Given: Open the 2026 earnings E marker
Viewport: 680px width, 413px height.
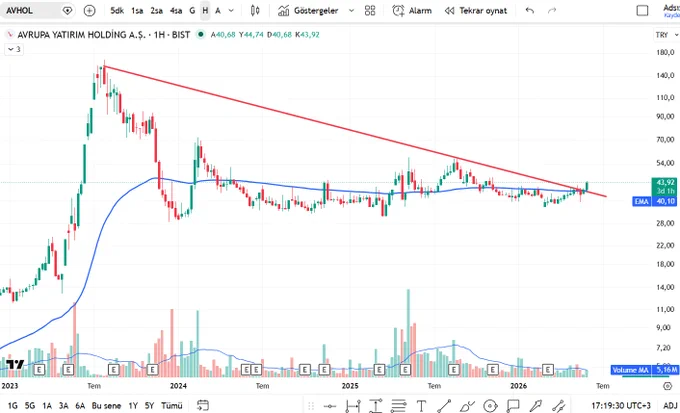Looking at the screenshot, I should pos(548,370).
